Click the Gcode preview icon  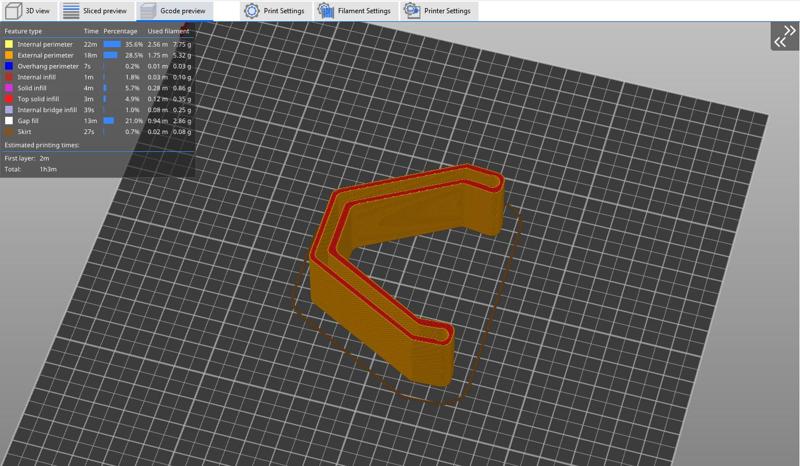pos(147,11)
